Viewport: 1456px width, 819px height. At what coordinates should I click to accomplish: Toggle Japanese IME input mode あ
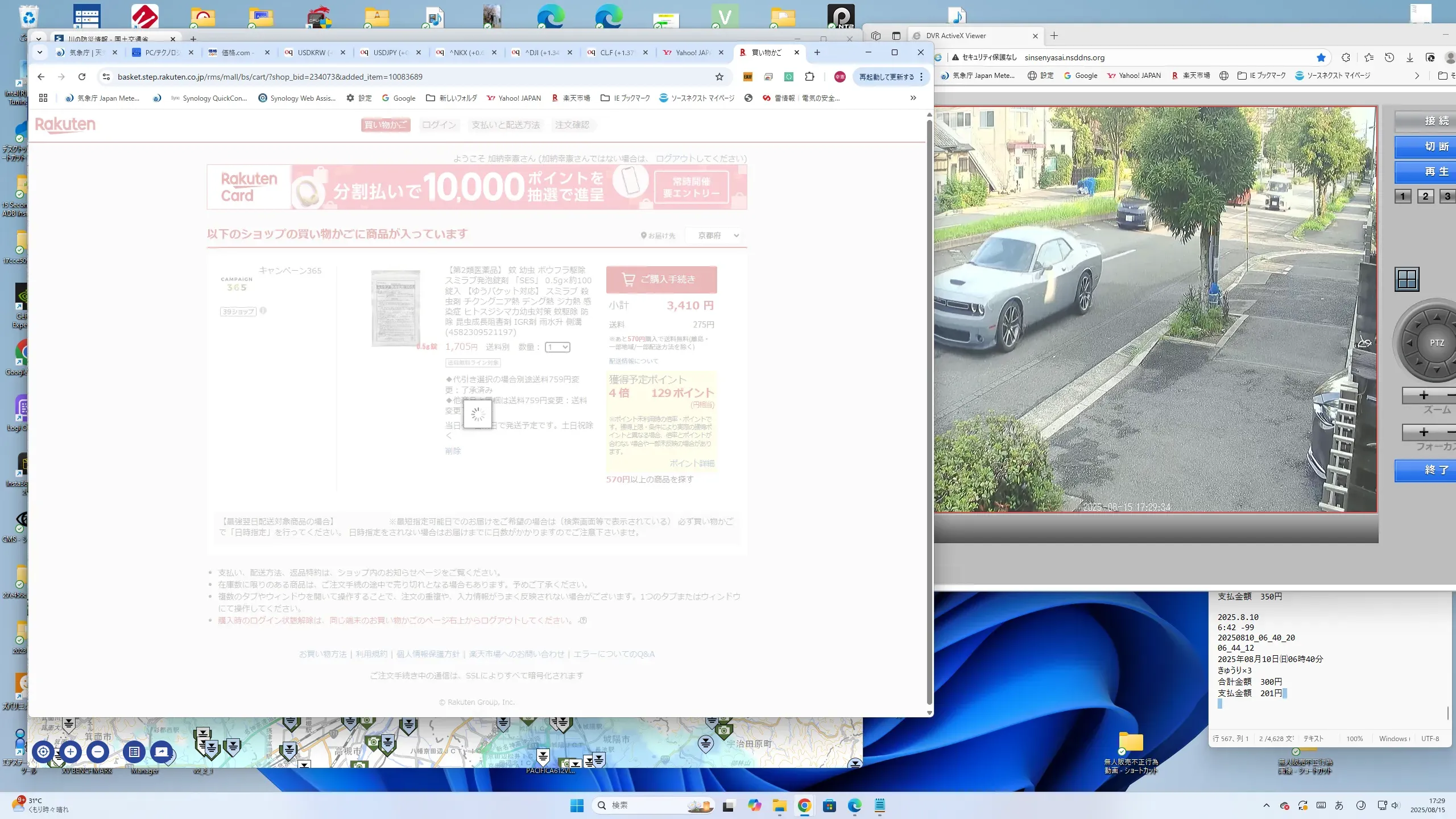click(1339, 805)
